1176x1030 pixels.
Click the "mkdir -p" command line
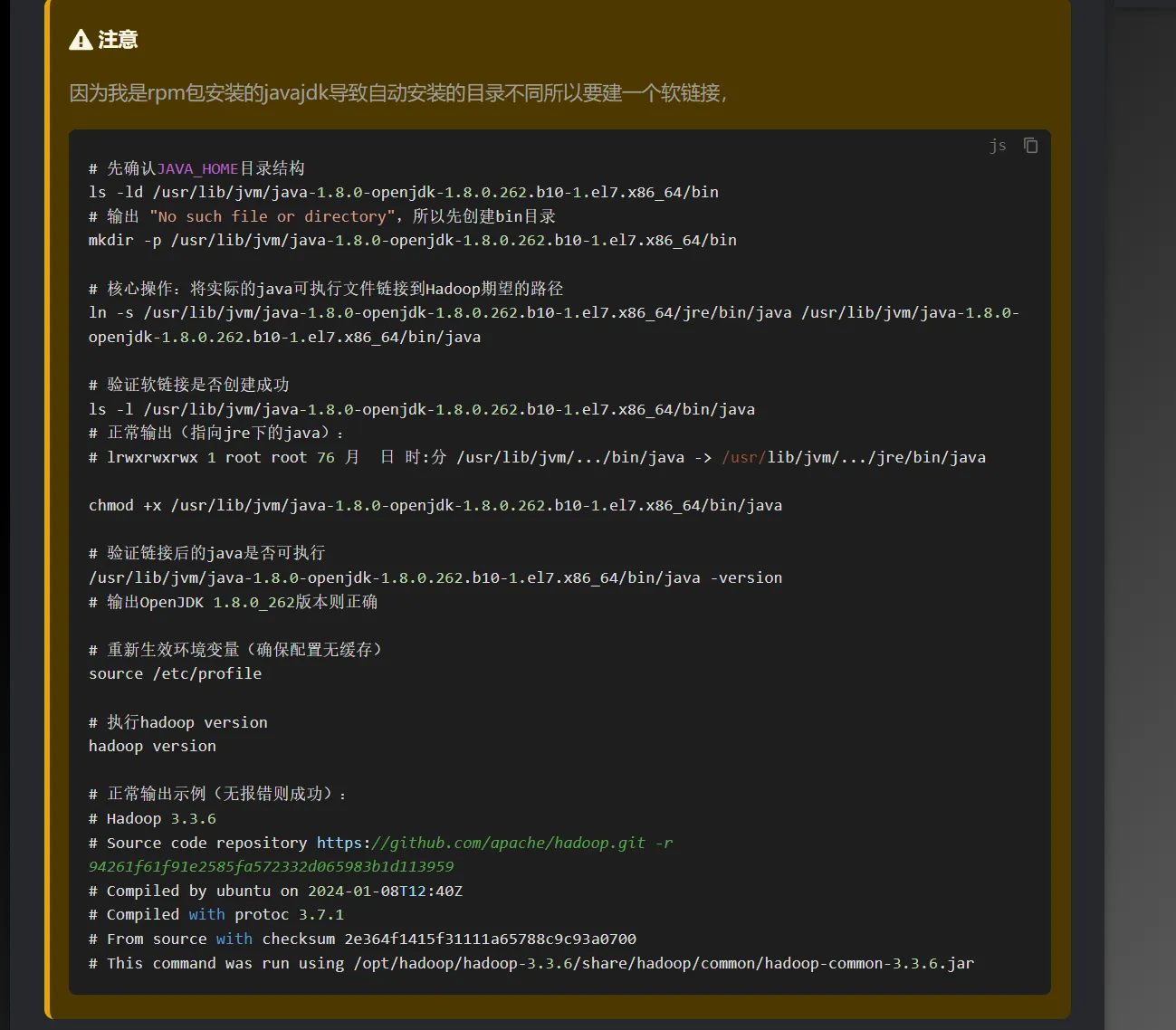click(412, 240)
